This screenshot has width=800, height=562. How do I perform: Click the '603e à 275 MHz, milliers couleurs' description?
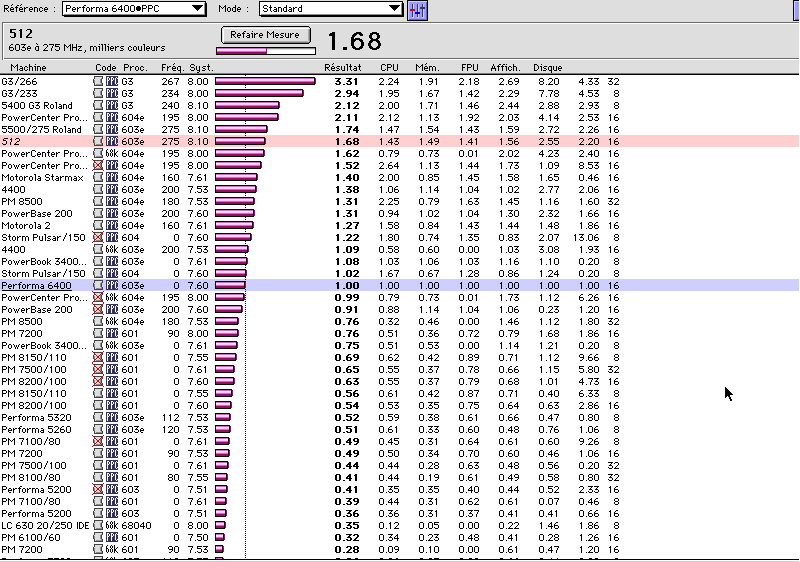pos(87,47)
